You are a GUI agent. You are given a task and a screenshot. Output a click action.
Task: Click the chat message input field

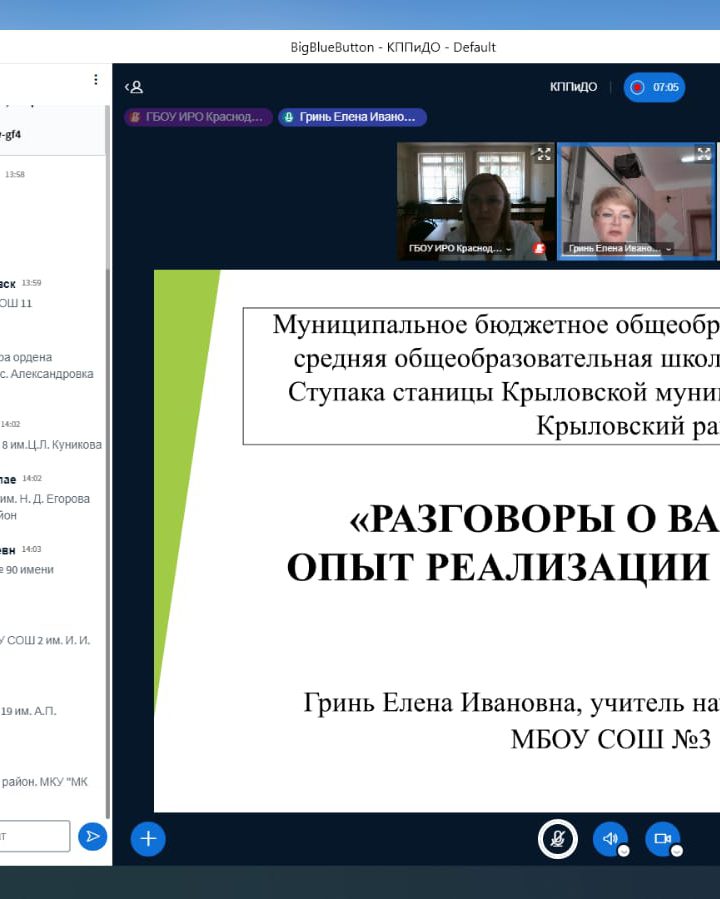[x=35, y=836]
